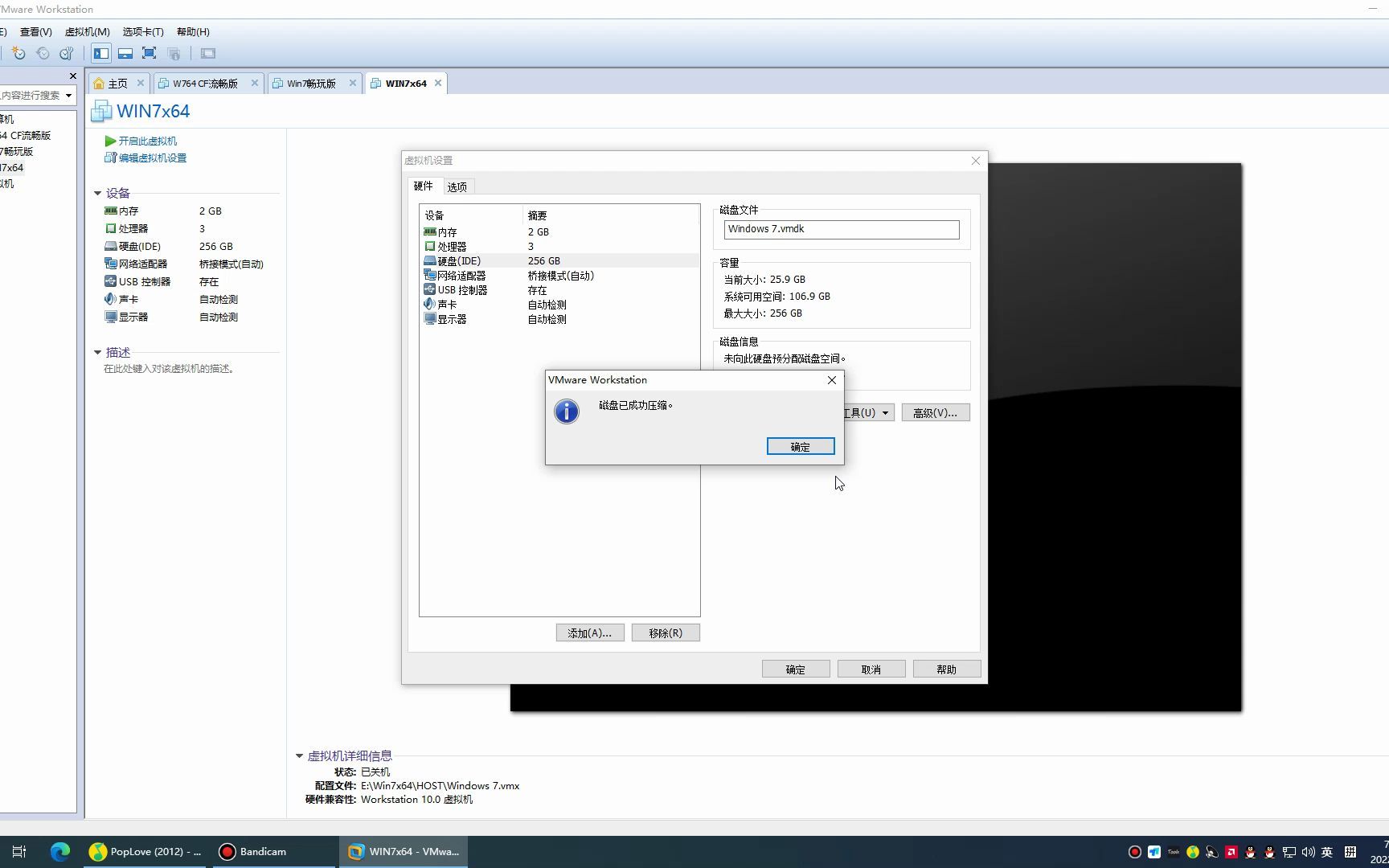This screenshot has height=868, width=1389.
Task: Click the blue information icon in message box
Action: pyautogui.click(x=567, y=411)
